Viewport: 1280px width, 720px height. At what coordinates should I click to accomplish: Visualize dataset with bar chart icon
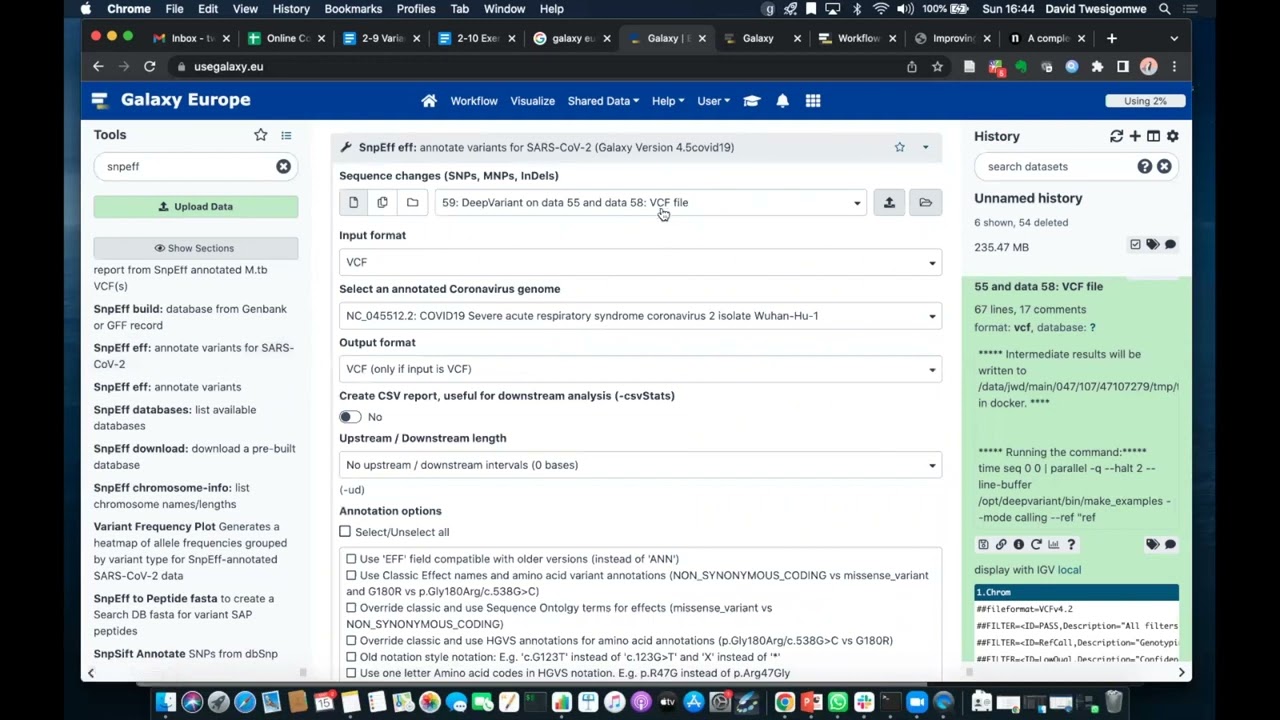coord(1053,545)
